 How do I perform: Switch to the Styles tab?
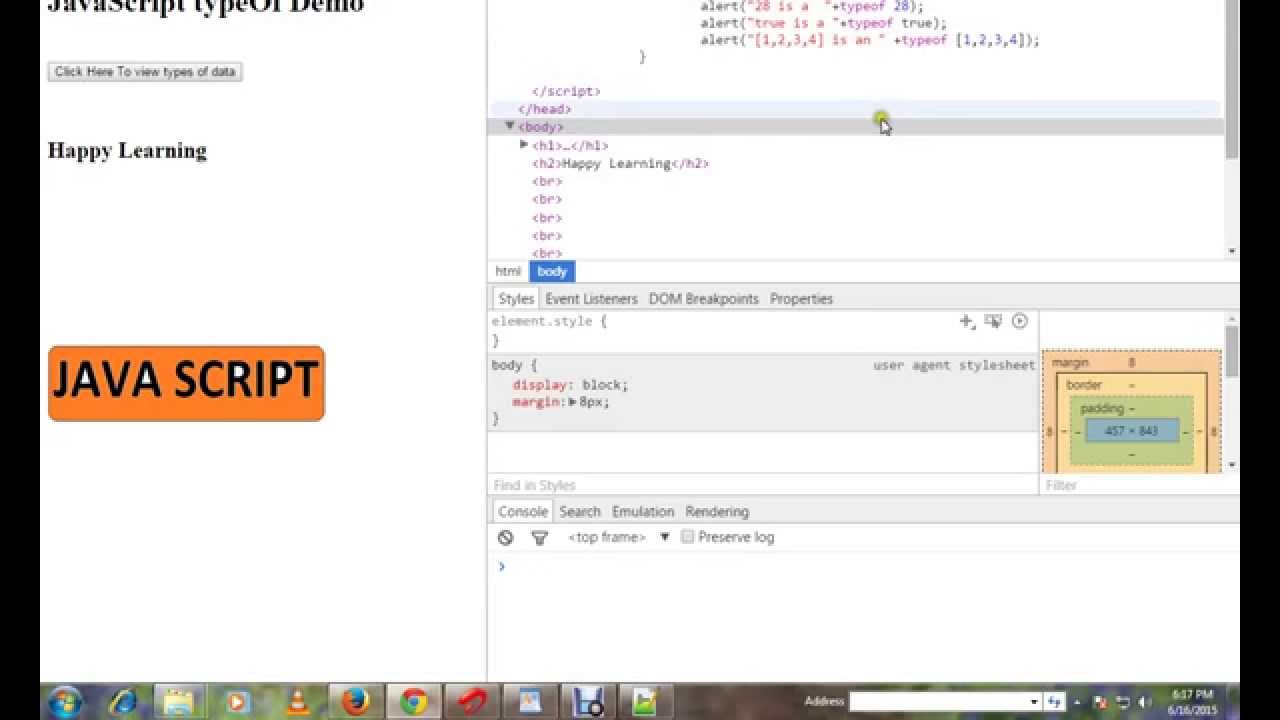coord(516,298)
